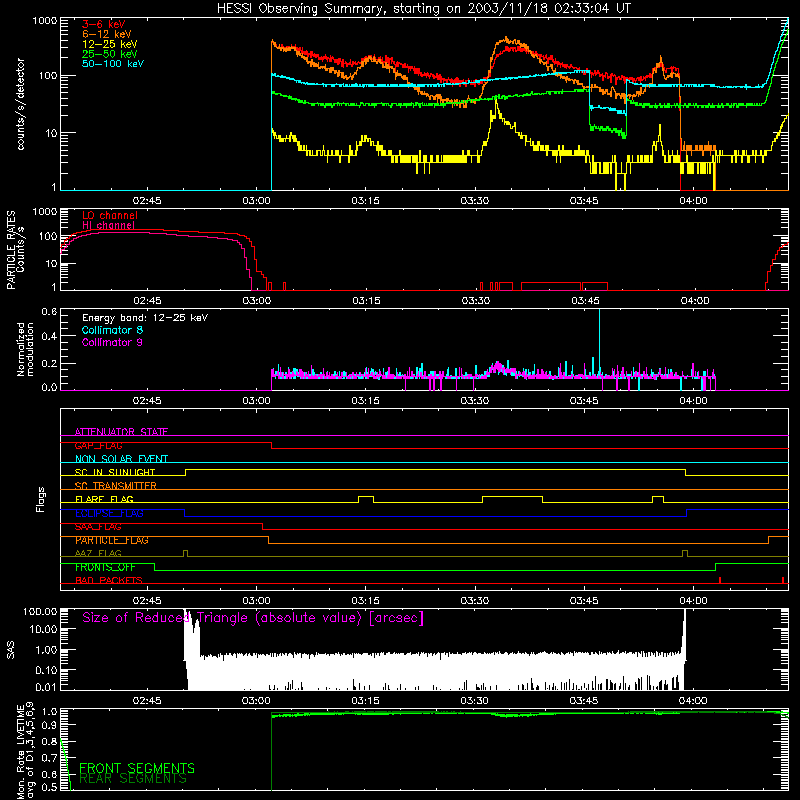This screenshot has height=800, width=800.
Task: Click the BAD_PACKETS red tick after 04:00
Action: point(720,580)
